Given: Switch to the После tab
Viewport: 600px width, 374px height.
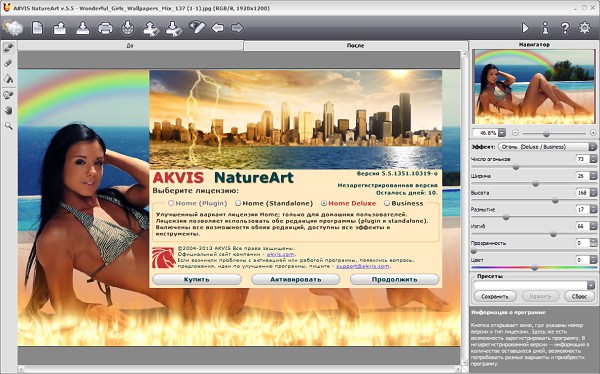Looking at the screenshot, I should [355, 46].
